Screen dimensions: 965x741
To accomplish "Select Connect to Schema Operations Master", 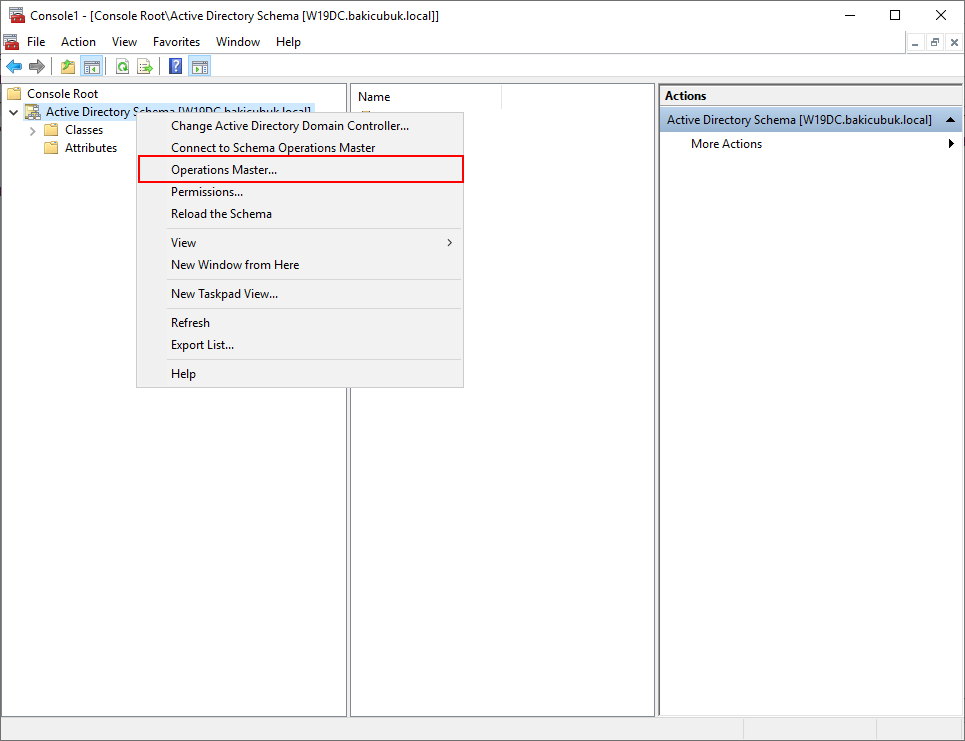I will pos(300,148).
